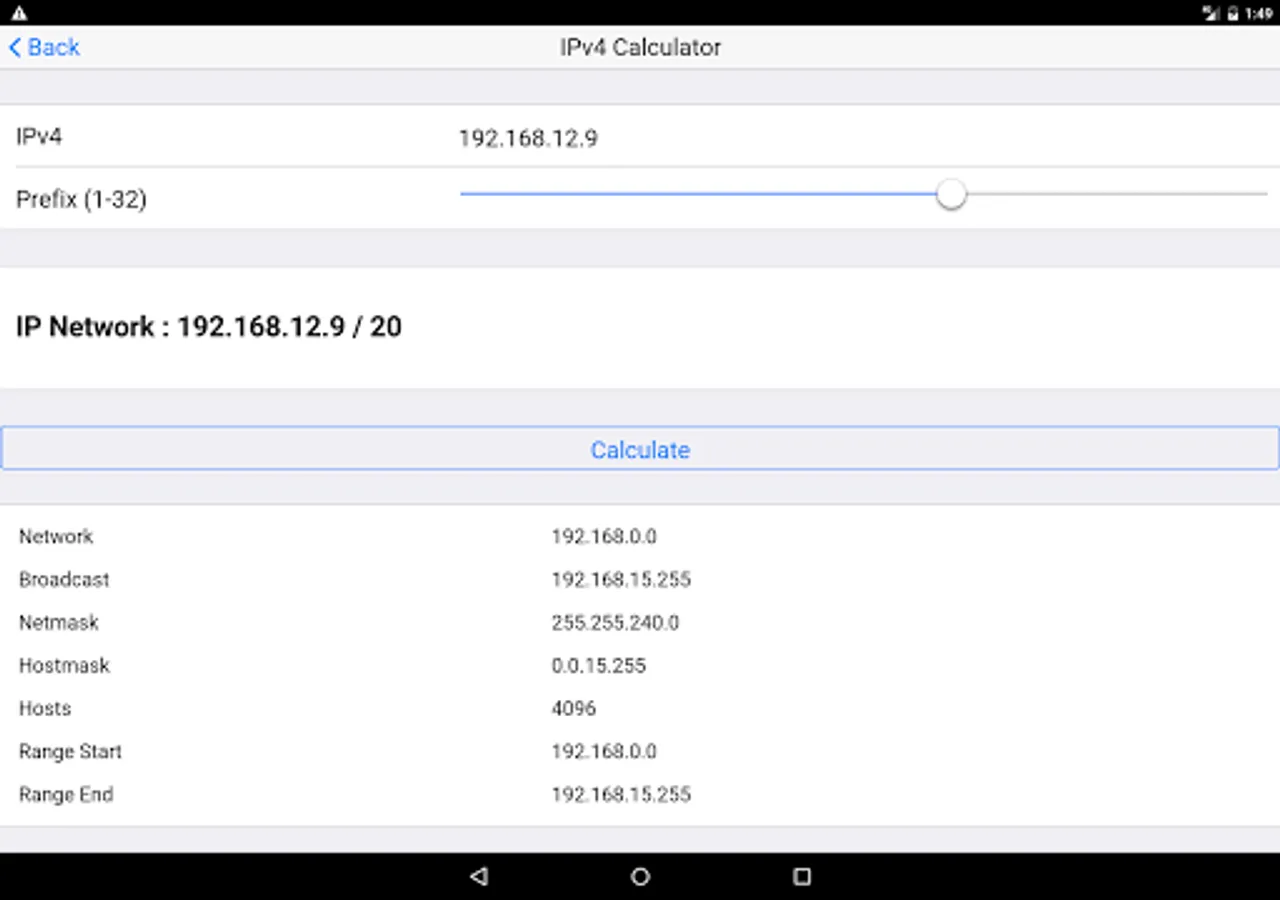Tap the Android recent apps square icon

pyautogui.click(x=801, y=877)
